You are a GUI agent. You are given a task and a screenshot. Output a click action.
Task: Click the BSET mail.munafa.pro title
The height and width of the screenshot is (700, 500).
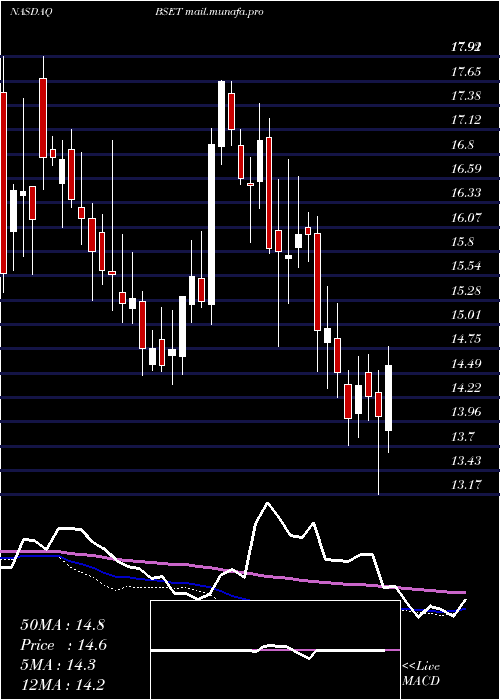tap(209, 12)
